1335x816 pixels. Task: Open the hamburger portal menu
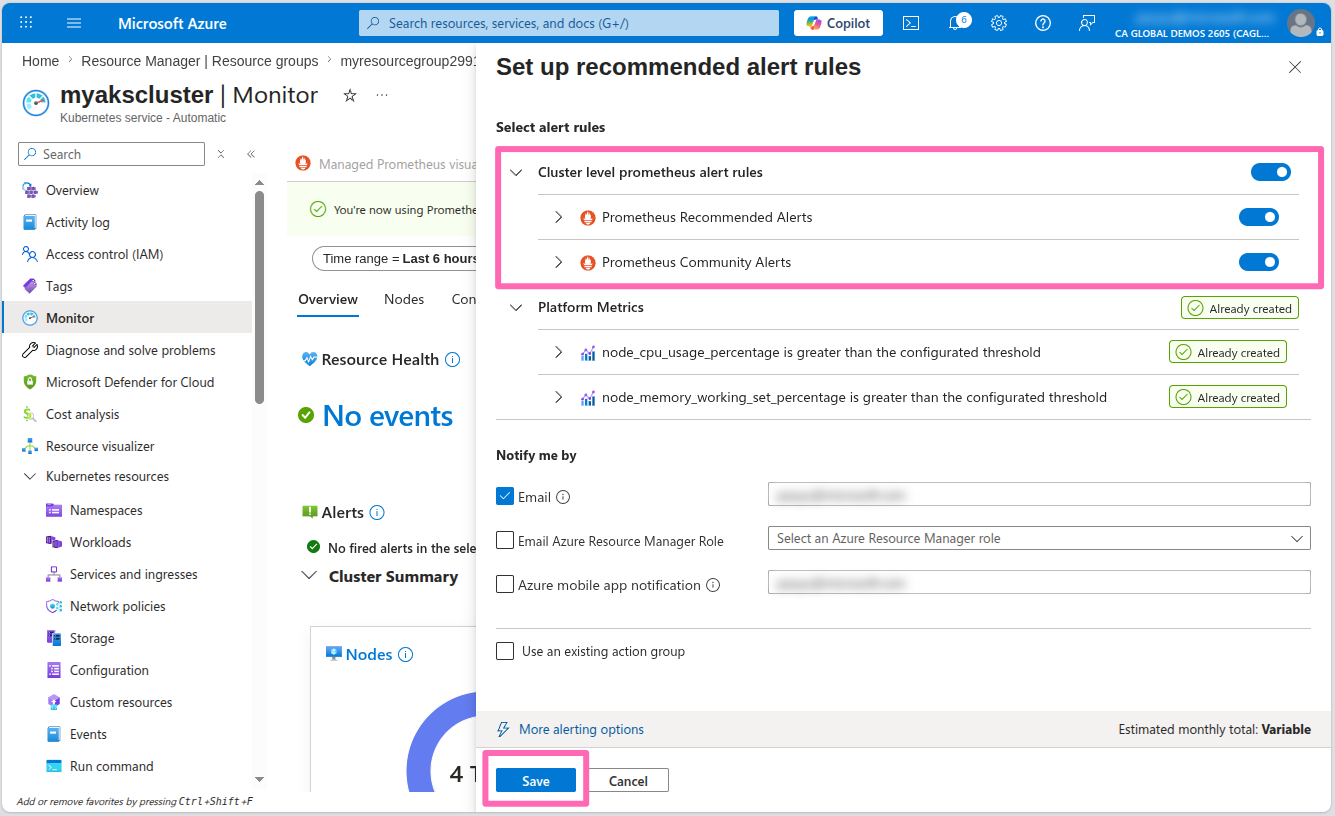74,22
